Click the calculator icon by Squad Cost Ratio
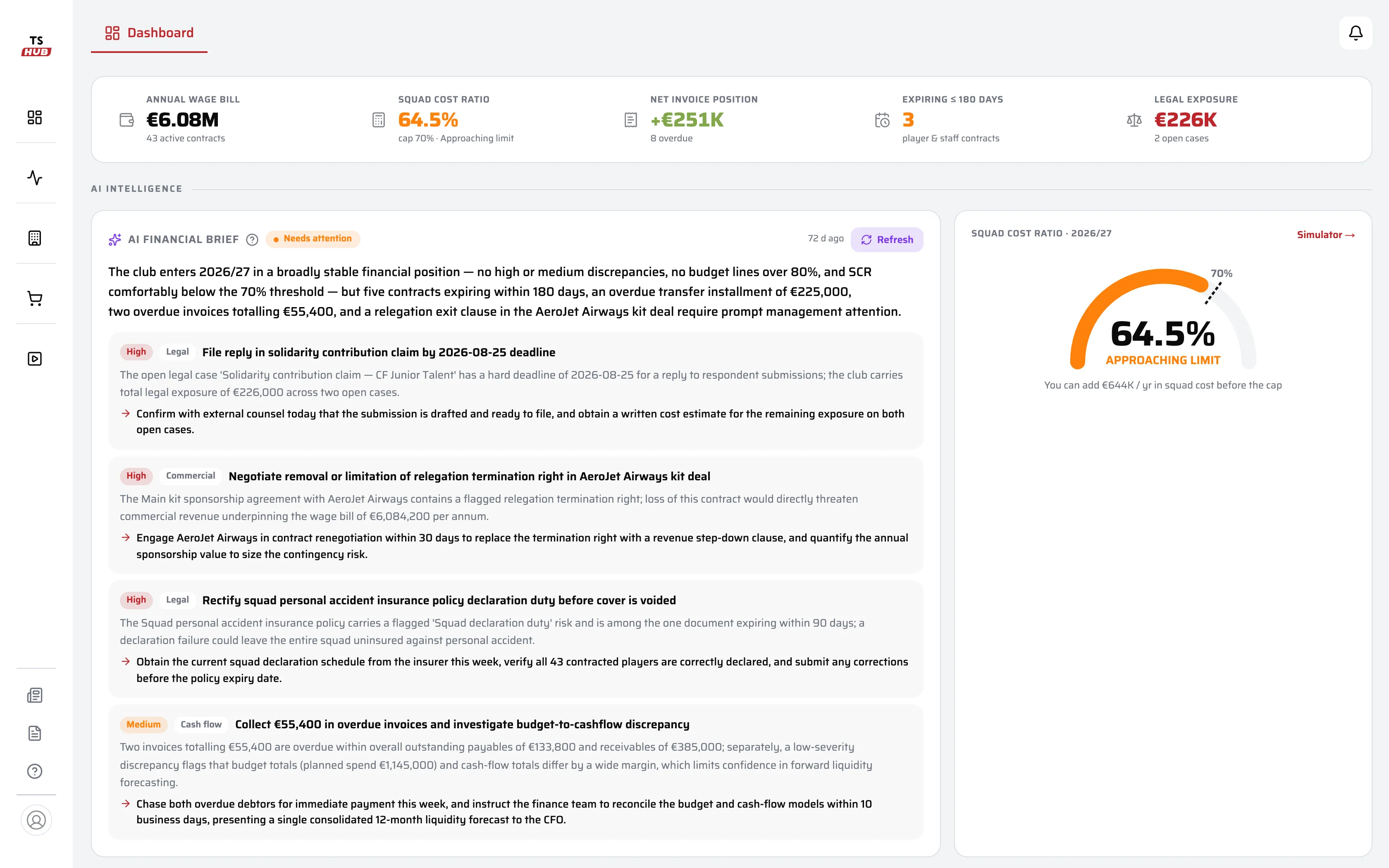Screen dimensions: 1389x868 [x=379, y=120]
